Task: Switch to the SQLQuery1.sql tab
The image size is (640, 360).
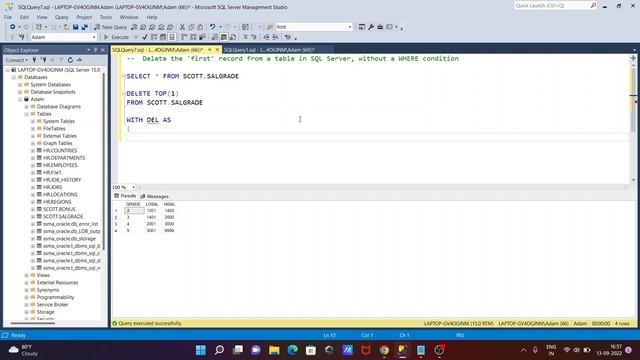Action: 269,50
